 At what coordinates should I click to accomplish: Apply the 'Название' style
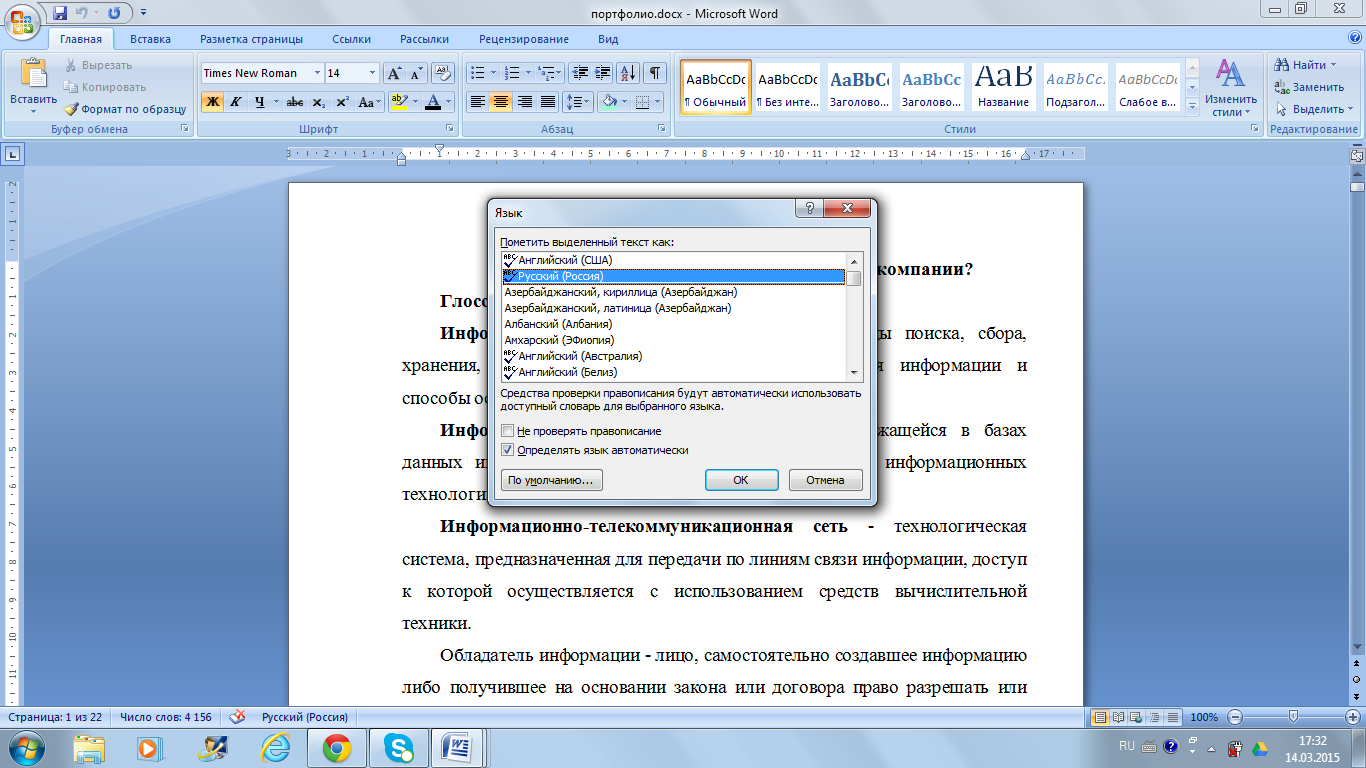[1004, 87]
